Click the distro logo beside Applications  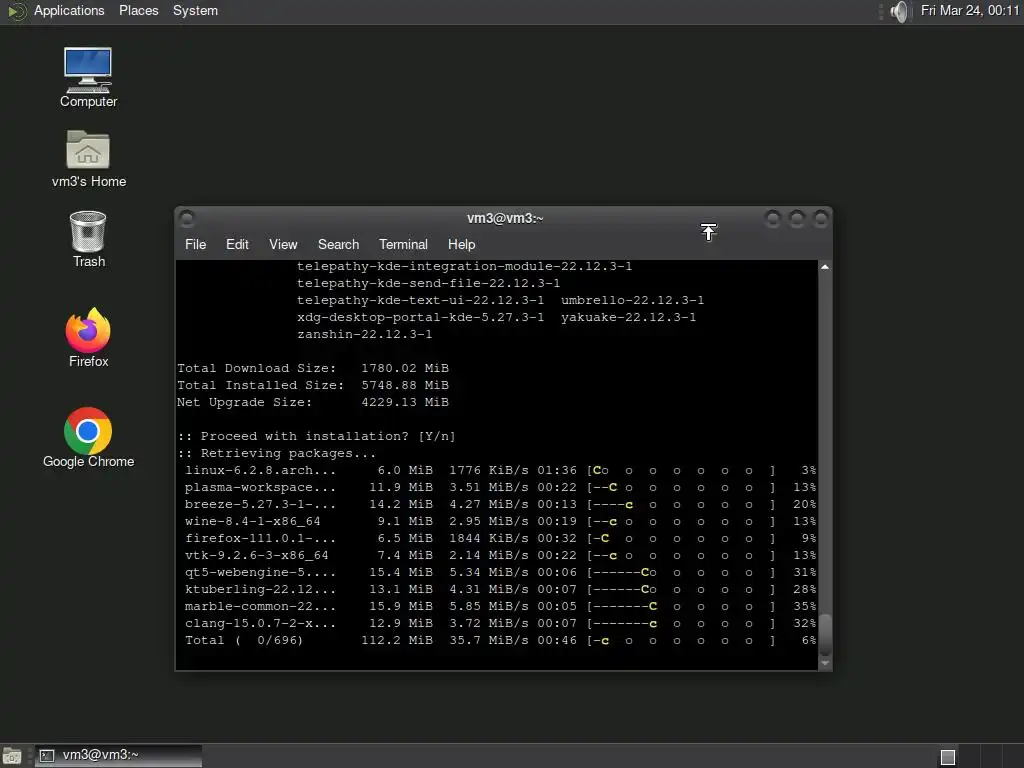18,11
